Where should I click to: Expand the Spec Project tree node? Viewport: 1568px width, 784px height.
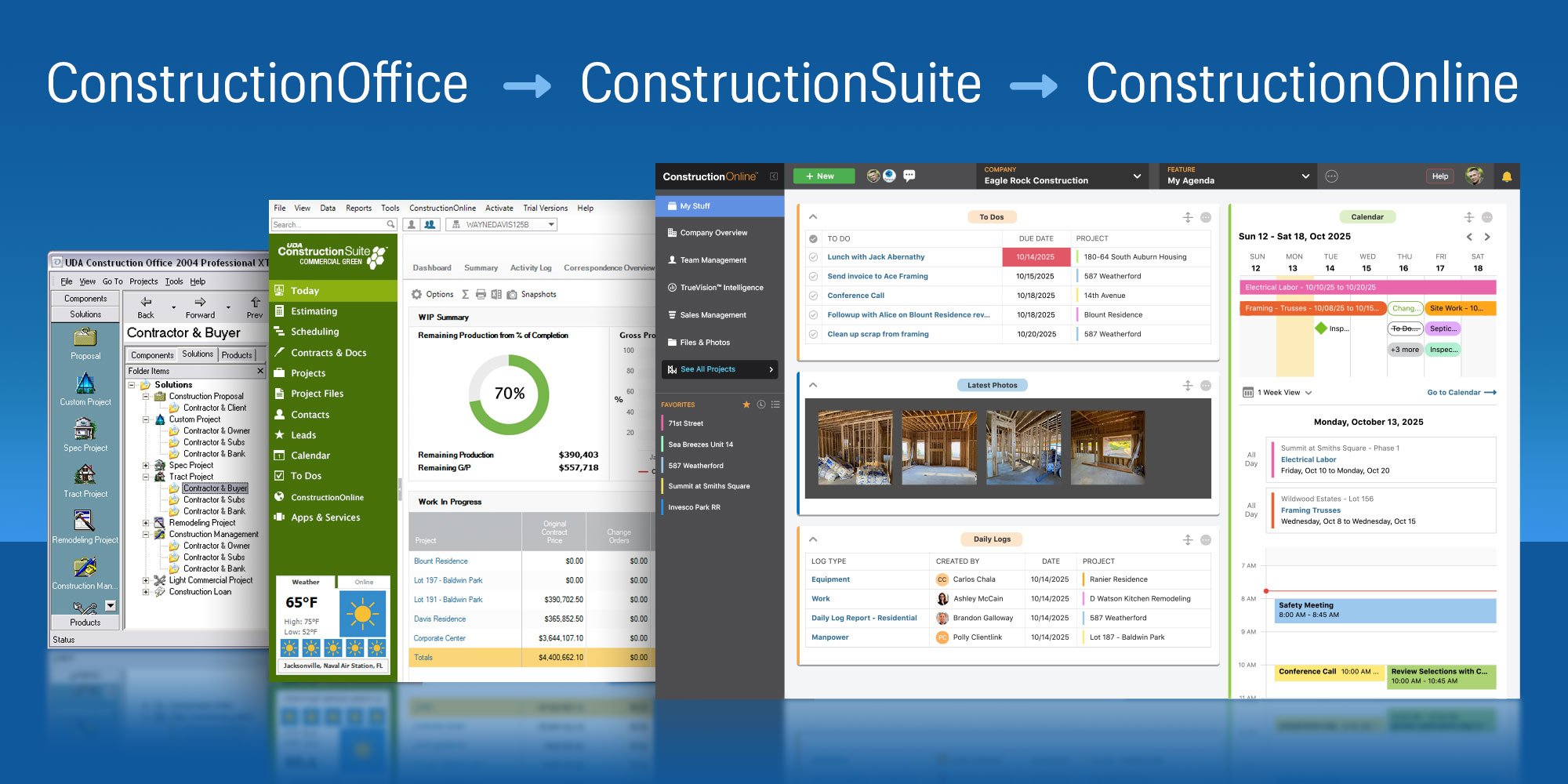[146, 465]
